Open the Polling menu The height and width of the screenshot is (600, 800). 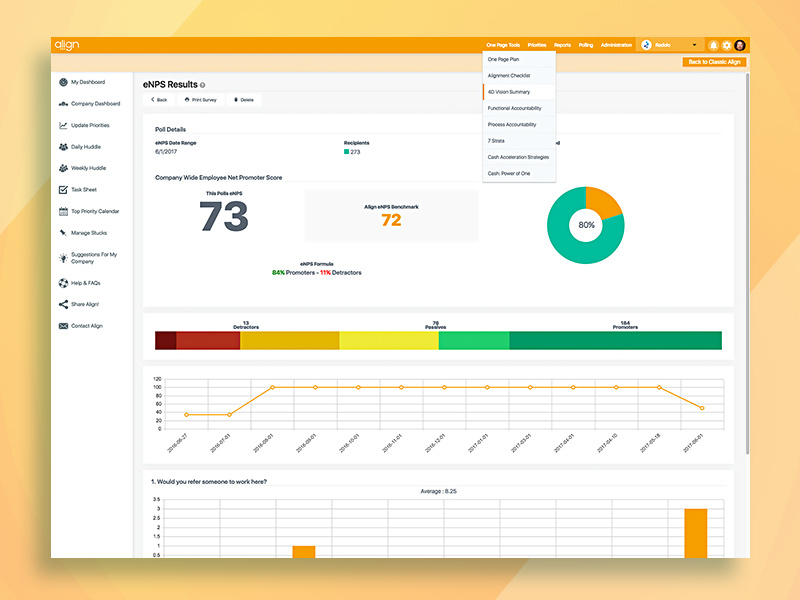(586, 45)
